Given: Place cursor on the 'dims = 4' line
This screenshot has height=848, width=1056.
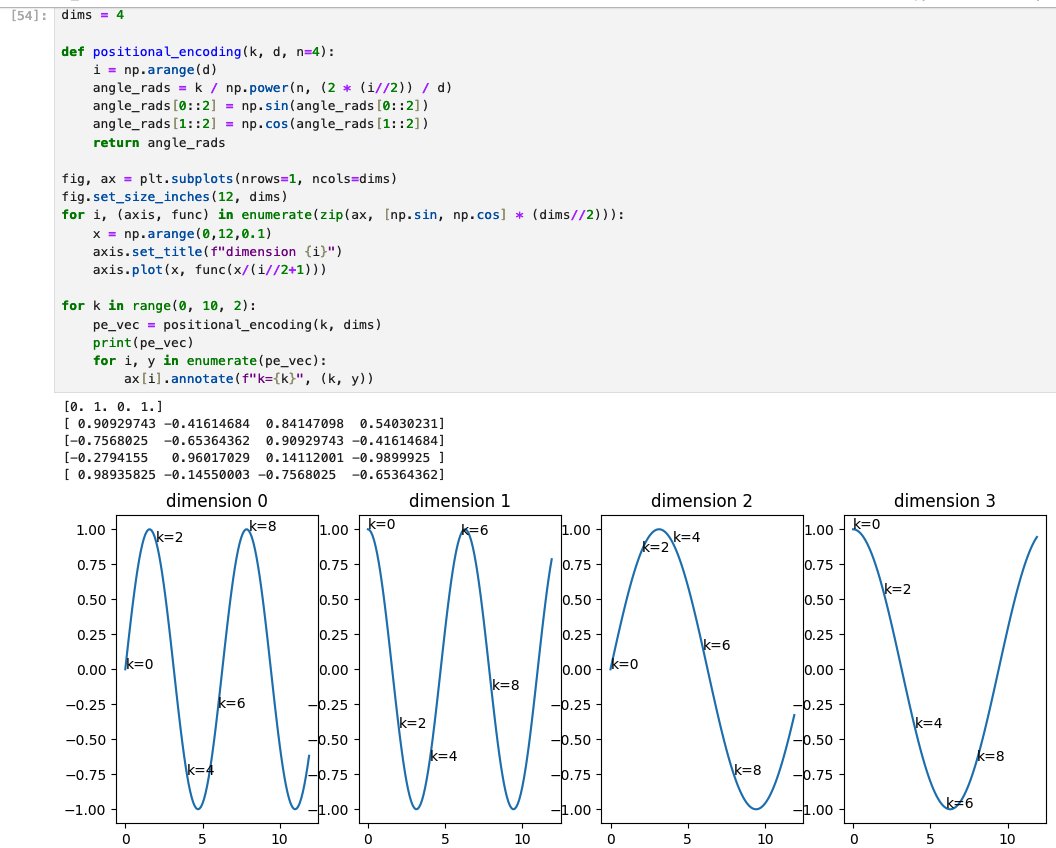Looking at the screenshot, I should click(92, 15).
